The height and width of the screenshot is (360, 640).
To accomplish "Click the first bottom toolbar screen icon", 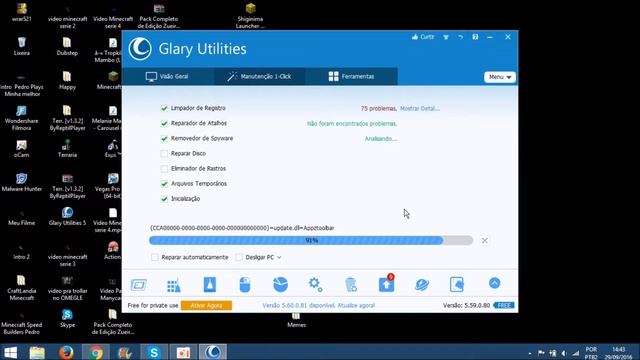I will tap(139, 284).
